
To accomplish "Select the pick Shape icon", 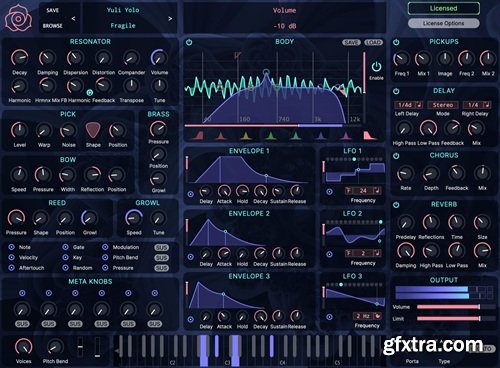I will coord(93,130).
